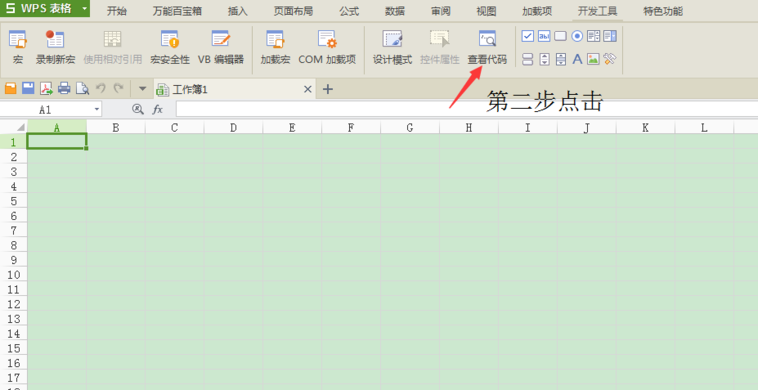This screenshot has width=758, height=390.
Task: Click greyed 控件属性 control properties
Action: 439,47
